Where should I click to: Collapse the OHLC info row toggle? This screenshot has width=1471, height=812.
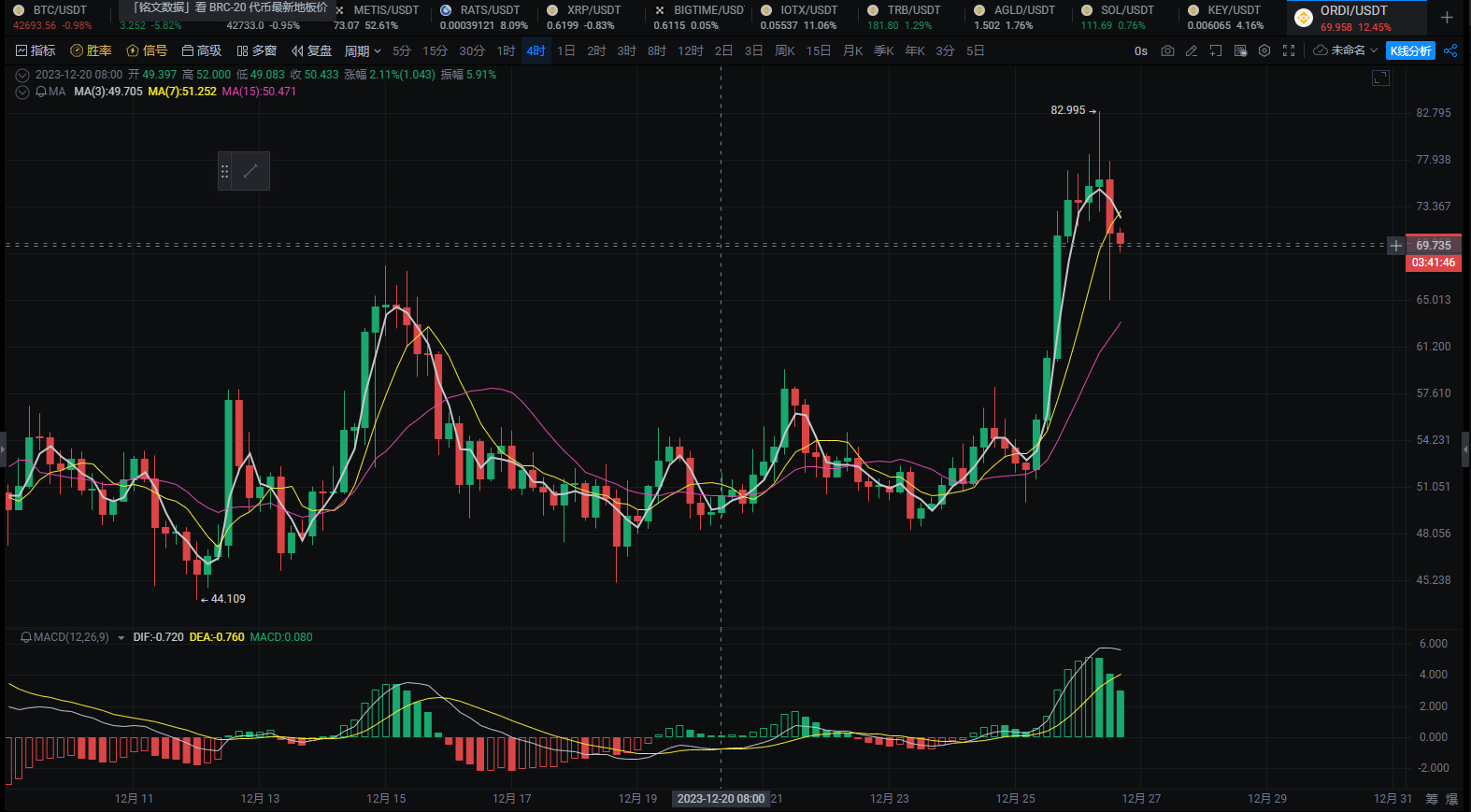22,75
